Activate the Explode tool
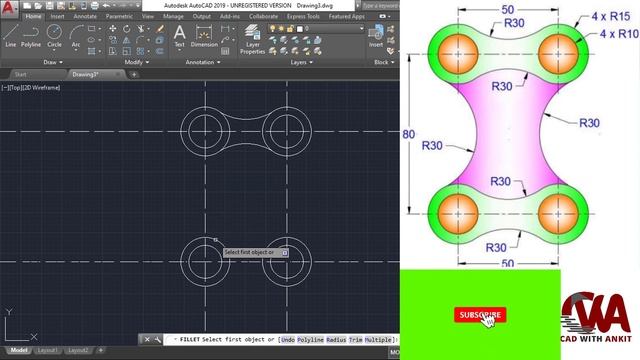Screen dimensions: 640x360 pyautogui.click(x=160, y=40)
